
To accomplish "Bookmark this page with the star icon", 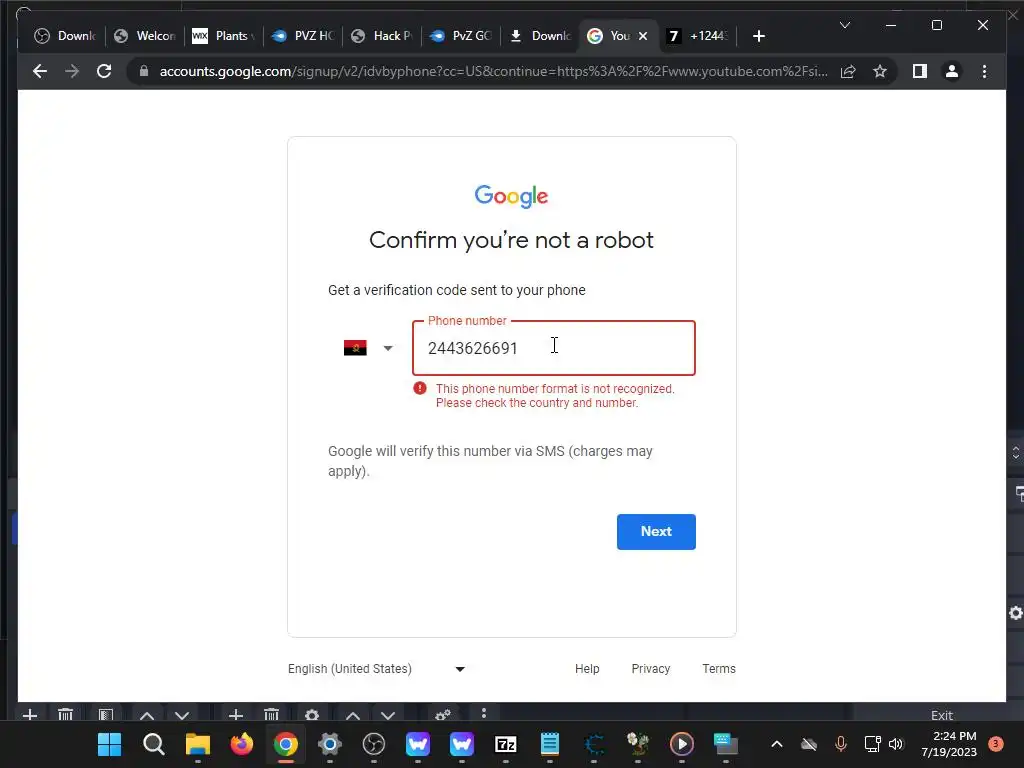I will [880, 71].
